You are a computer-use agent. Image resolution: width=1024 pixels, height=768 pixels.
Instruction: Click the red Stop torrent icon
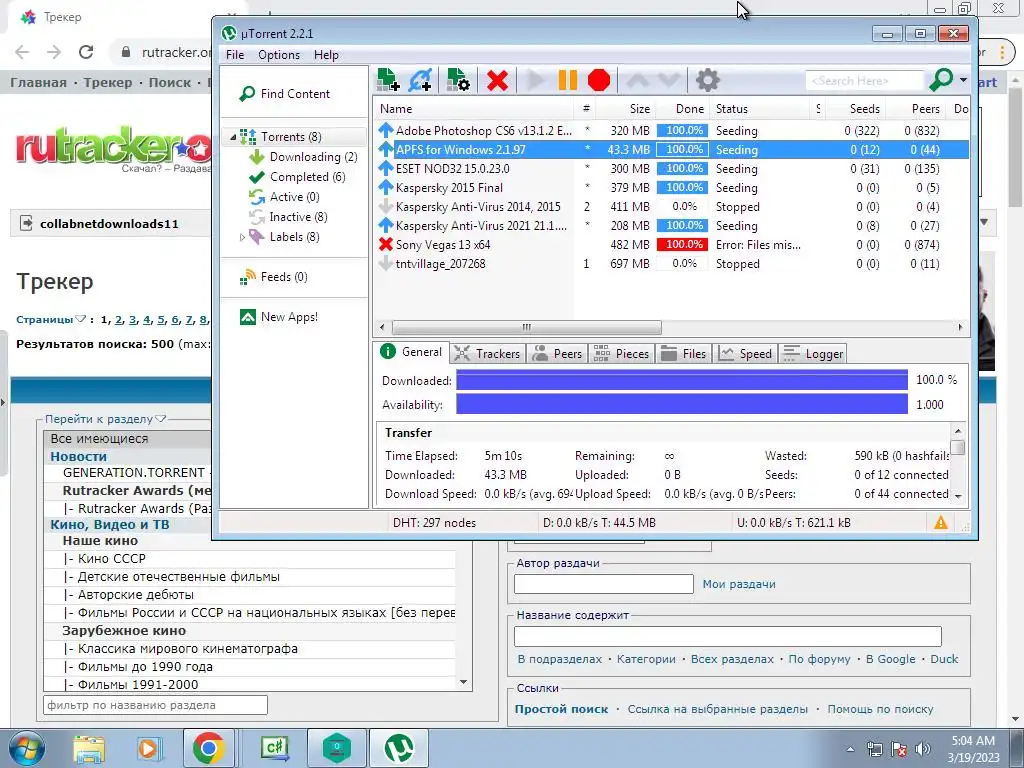[599, 80]
